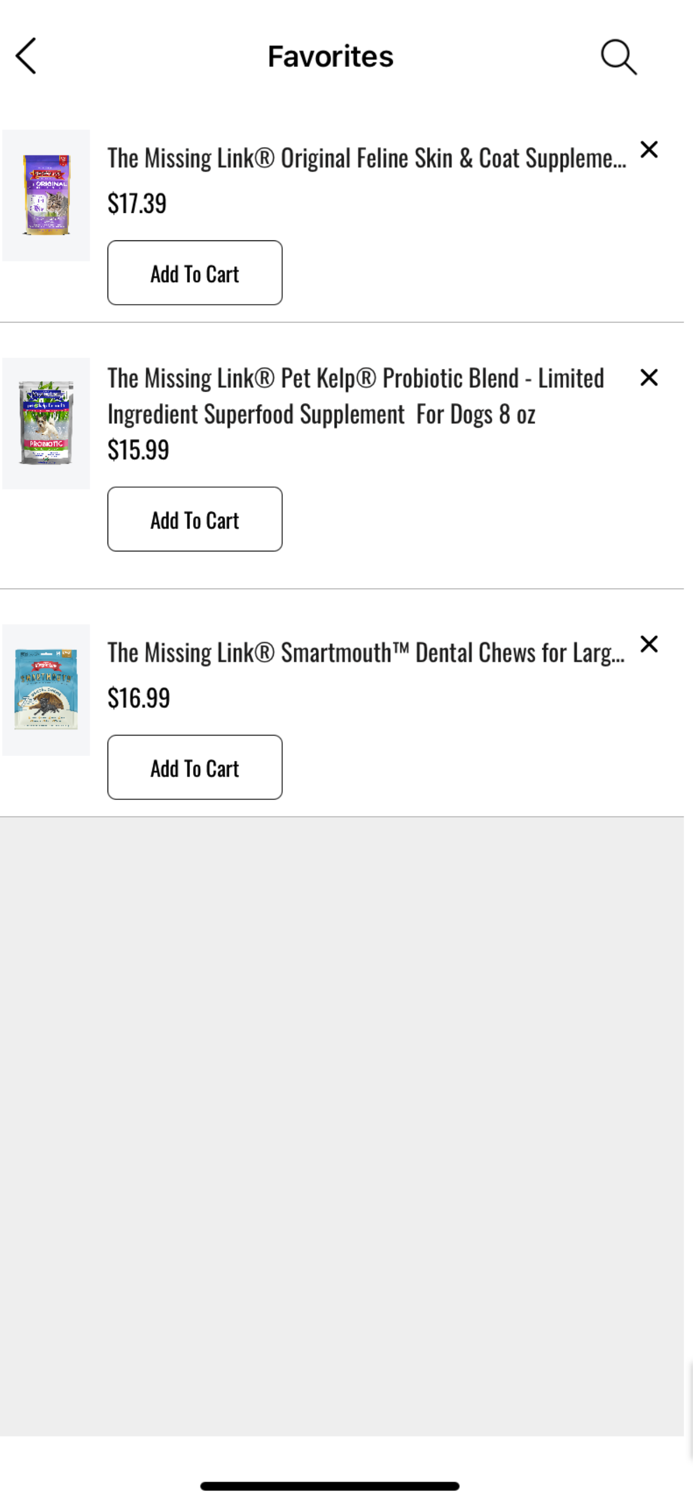This screenshot has height=1500, width=693.
Task: View the Pet Kelp Probiotic Blend thumbnail
Action: pyautogui.click(x=46, y=422)
